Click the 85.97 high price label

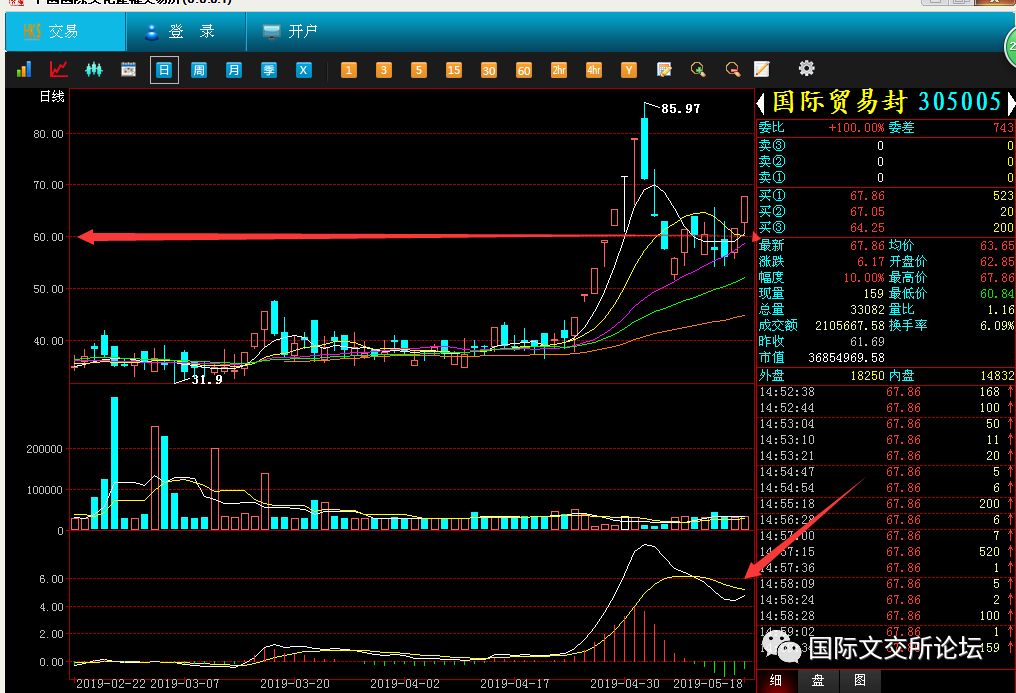(680, 109)
